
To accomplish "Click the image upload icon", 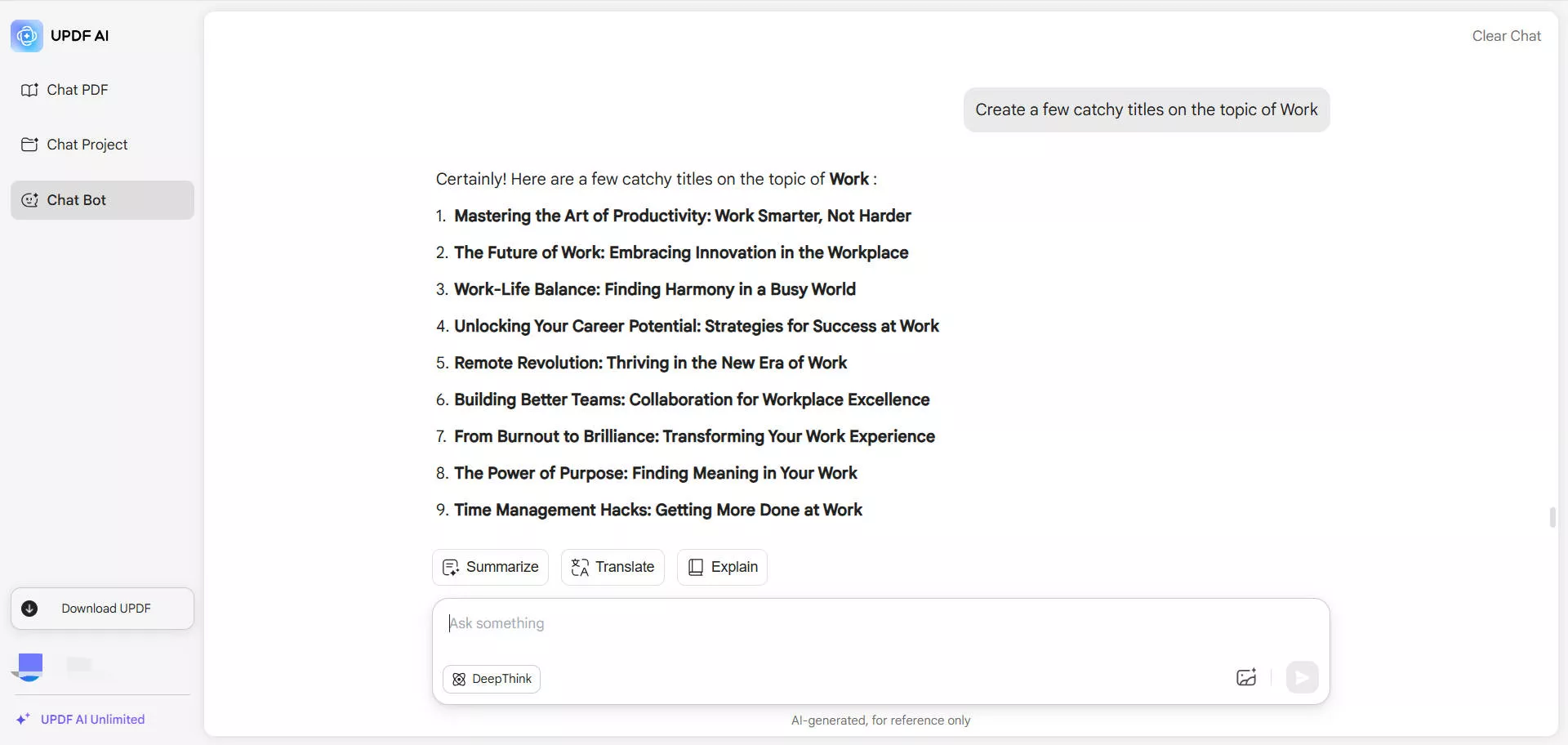I will pyautogui.click(x=1246, y=677).
